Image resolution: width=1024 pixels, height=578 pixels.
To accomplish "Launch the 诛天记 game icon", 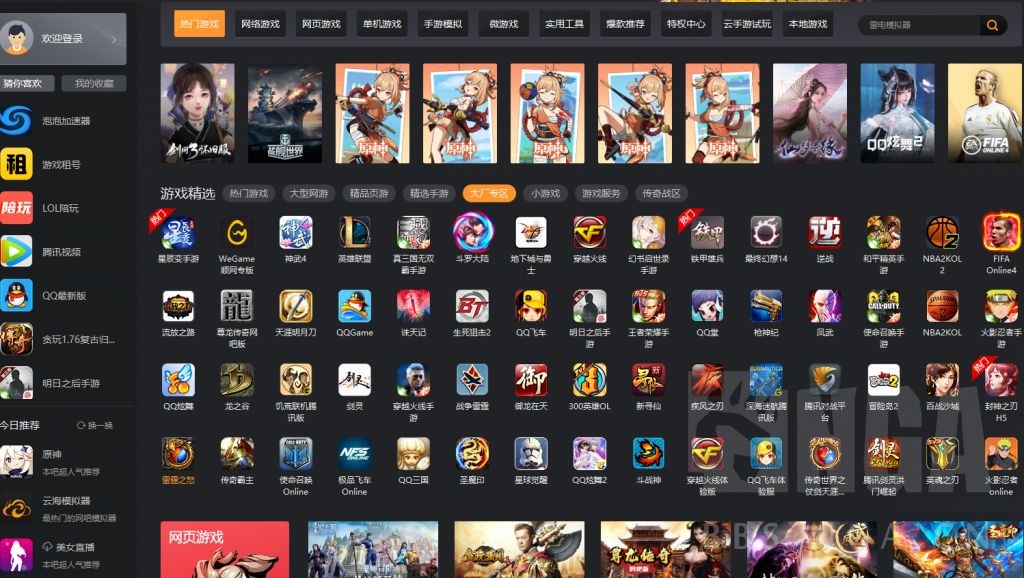I will (x=413, y=306).
